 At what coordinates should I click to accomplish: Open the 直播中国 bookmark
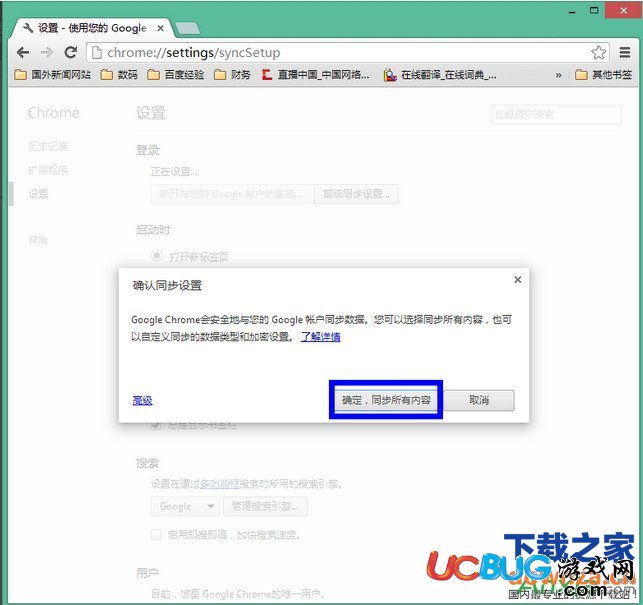tap(316, 75)
